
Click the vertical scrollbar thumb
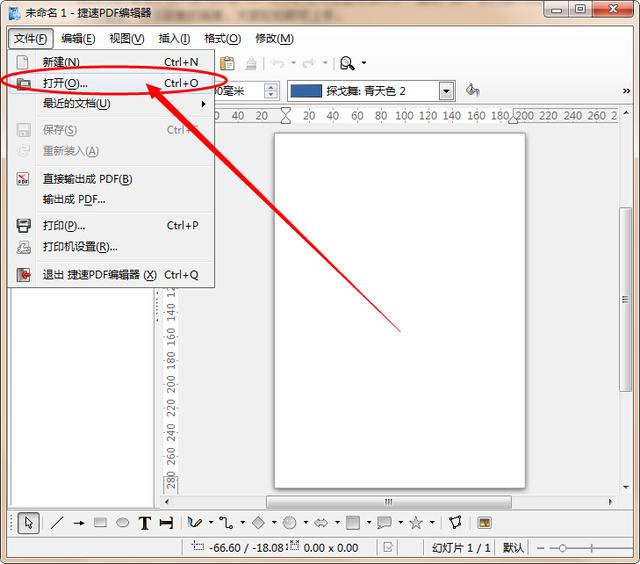(624, 299)
